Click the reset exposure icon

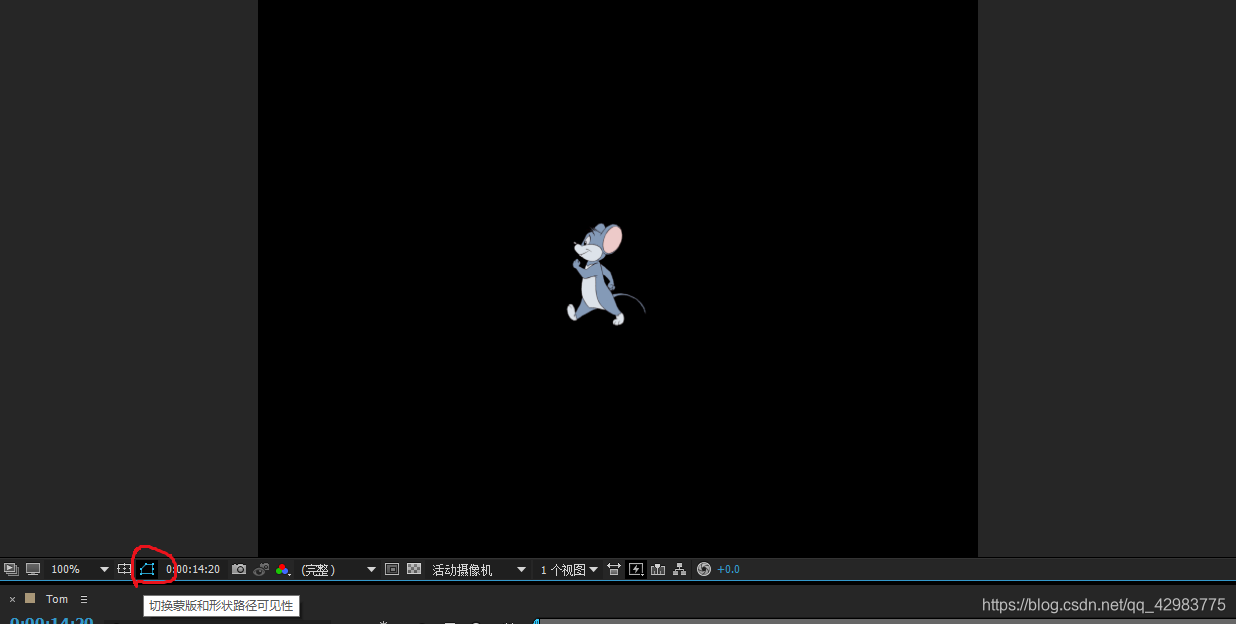coord(704,569)
